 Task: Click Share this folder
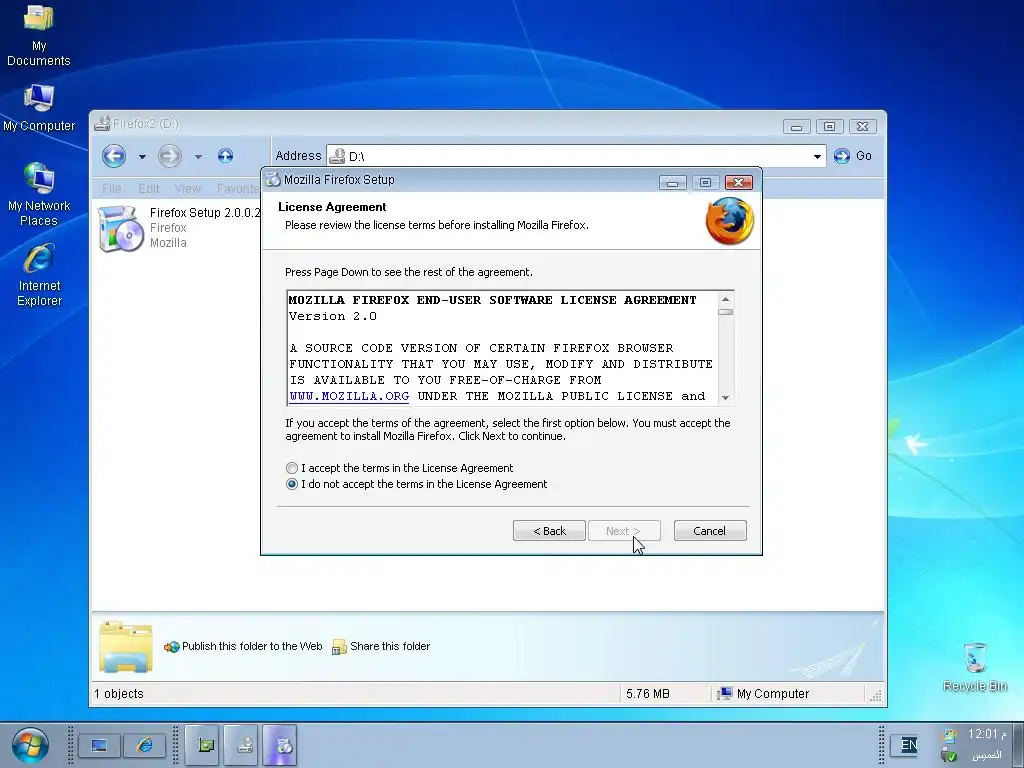(x=381, y=647)
